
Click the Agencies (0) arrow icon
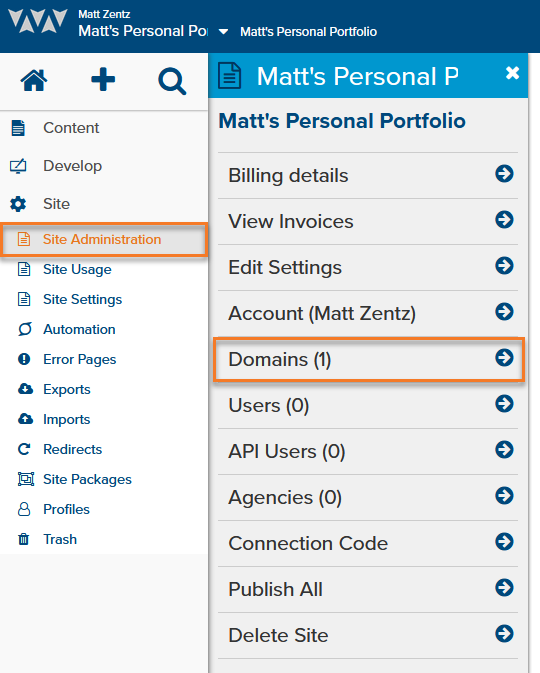pyautogui.click(x=504, y=496)
